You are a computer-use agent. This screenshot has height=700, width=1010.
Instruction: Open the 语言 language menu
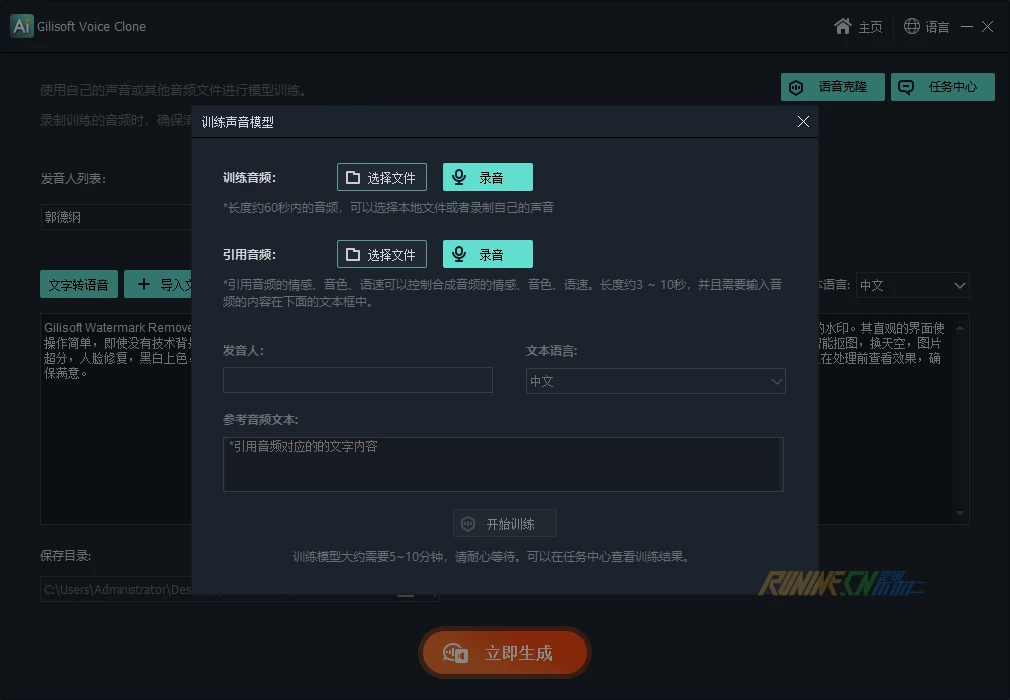926,27
